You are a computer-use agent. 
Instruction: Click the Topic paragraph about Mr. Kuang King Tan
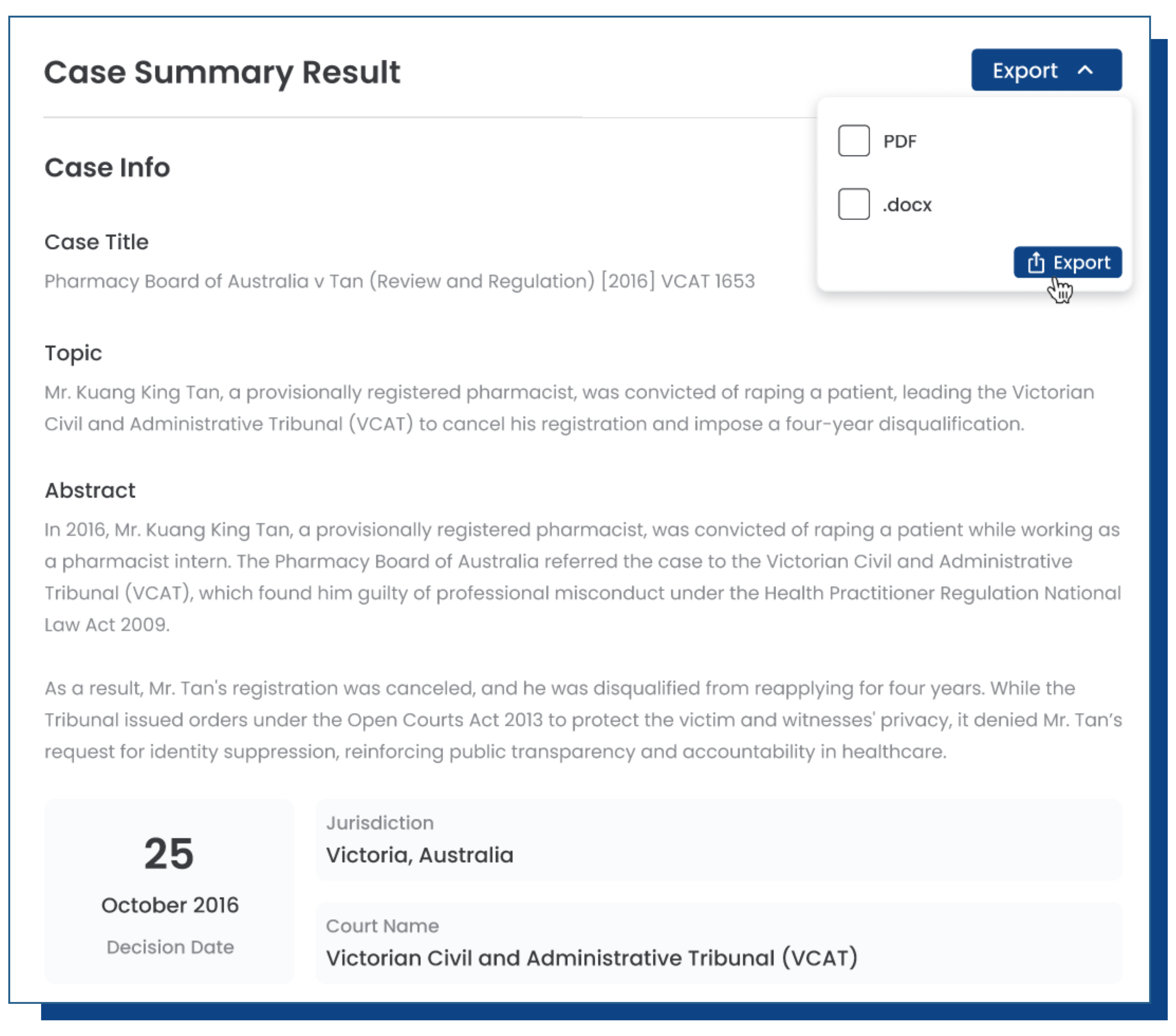(x=569, y=408)
